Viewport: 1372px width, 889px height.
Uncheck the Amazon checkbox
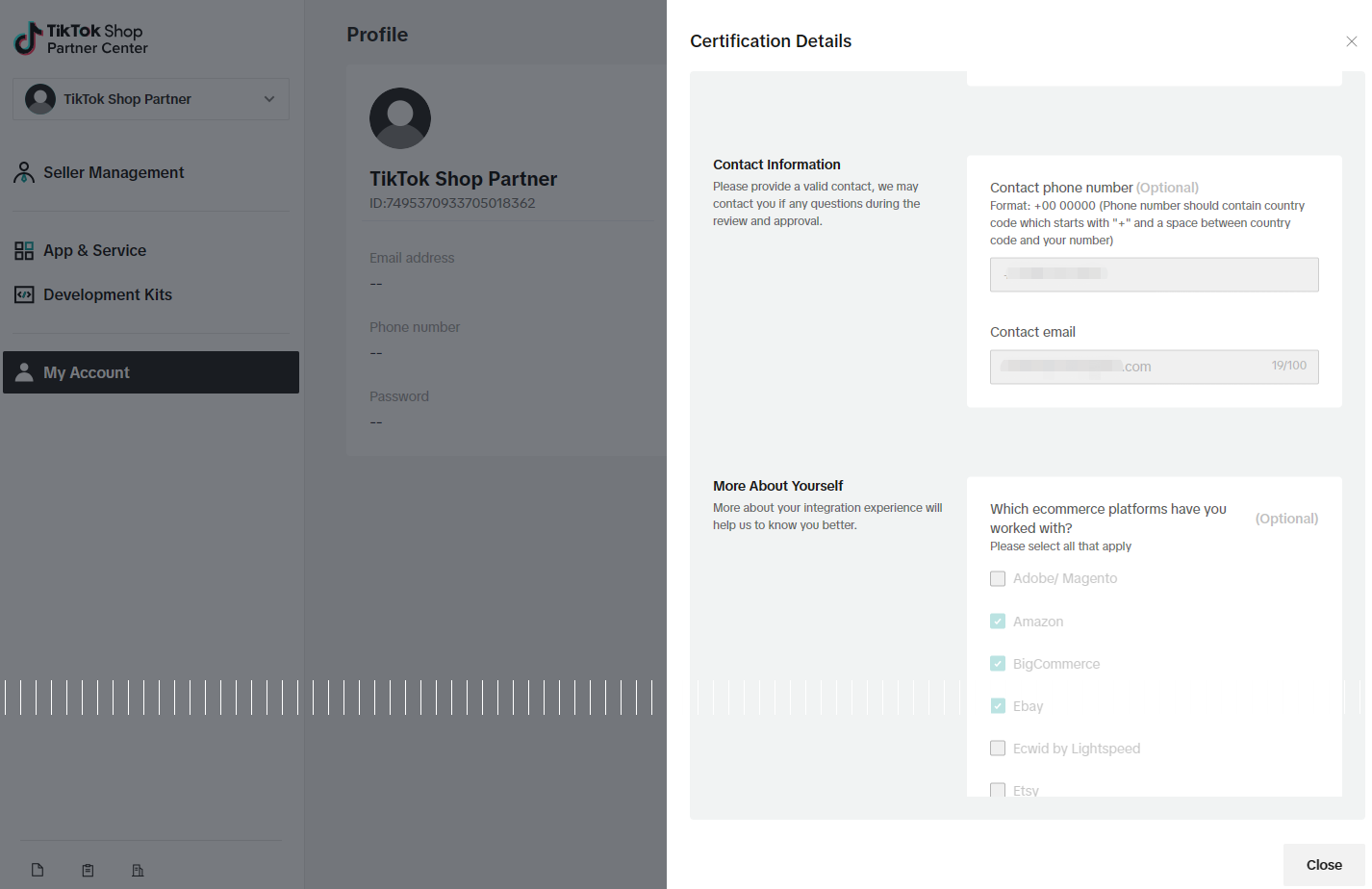click(998, 622)
